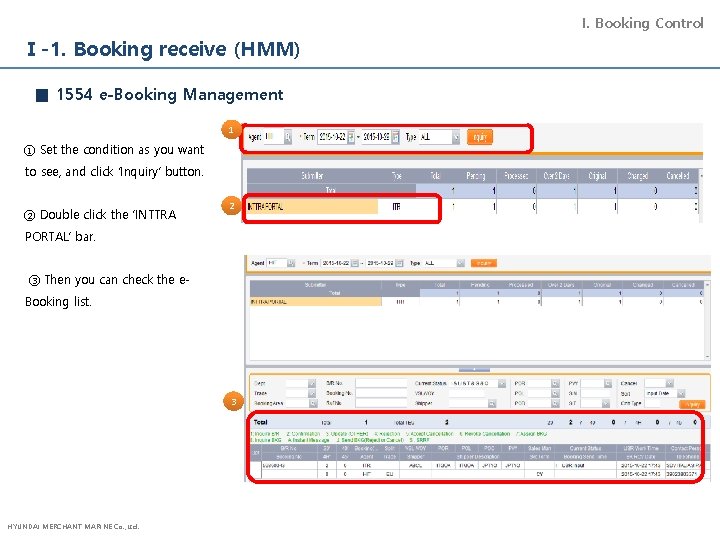
Task: Expand the PVY dropdown
Action: tap(608, 383)
